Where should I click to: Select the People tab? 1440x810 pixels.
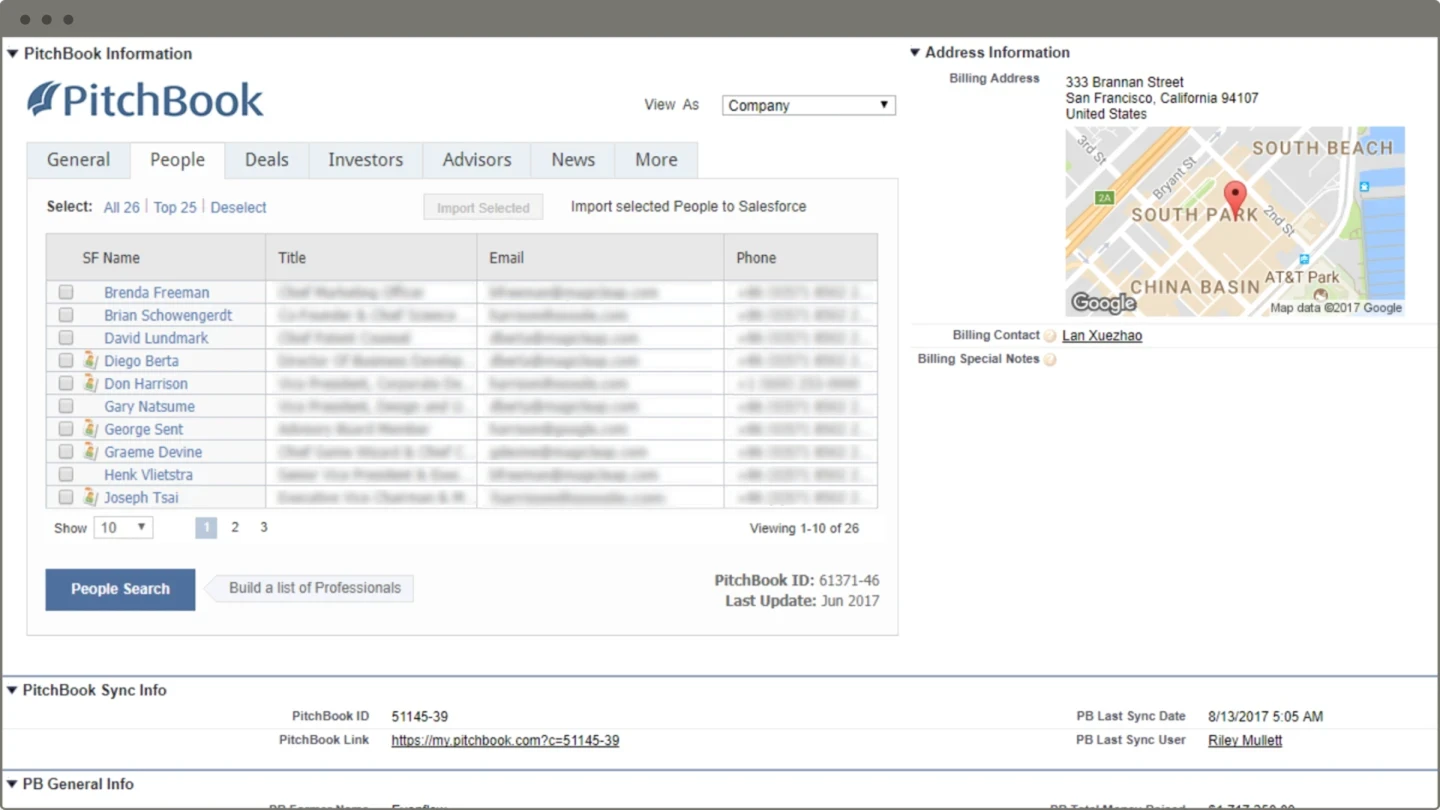177,160
